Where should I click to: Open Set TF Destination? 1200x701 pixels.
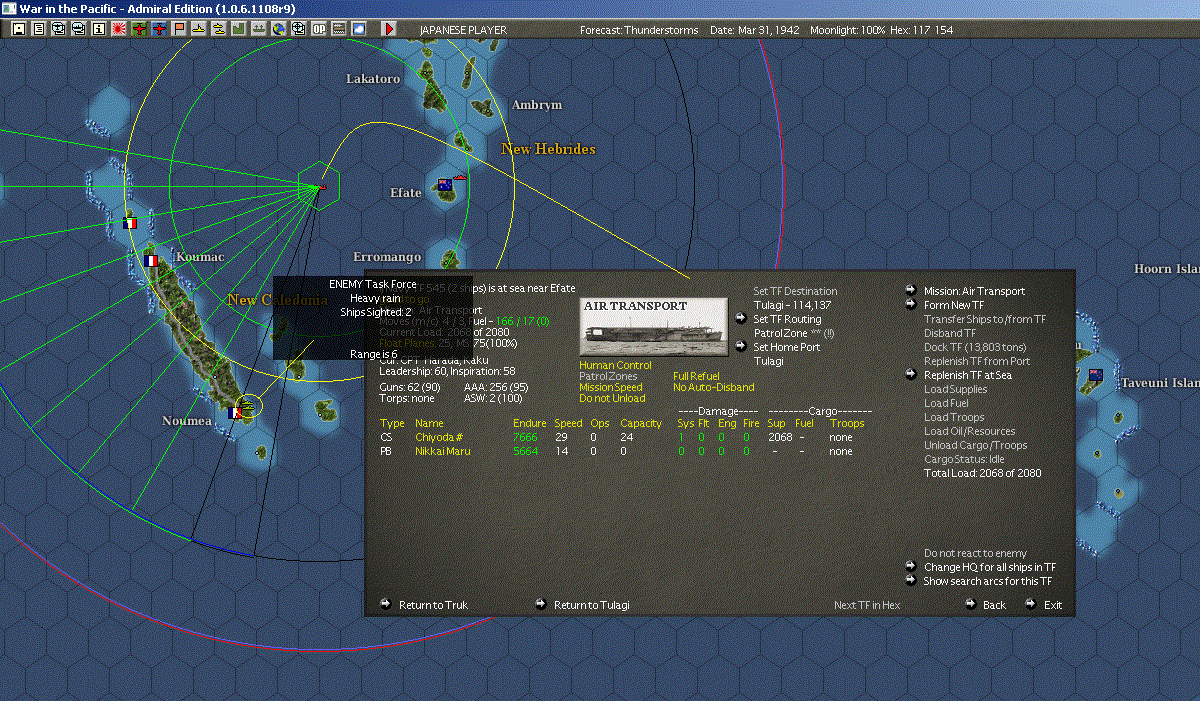click(x=795, y=291)
